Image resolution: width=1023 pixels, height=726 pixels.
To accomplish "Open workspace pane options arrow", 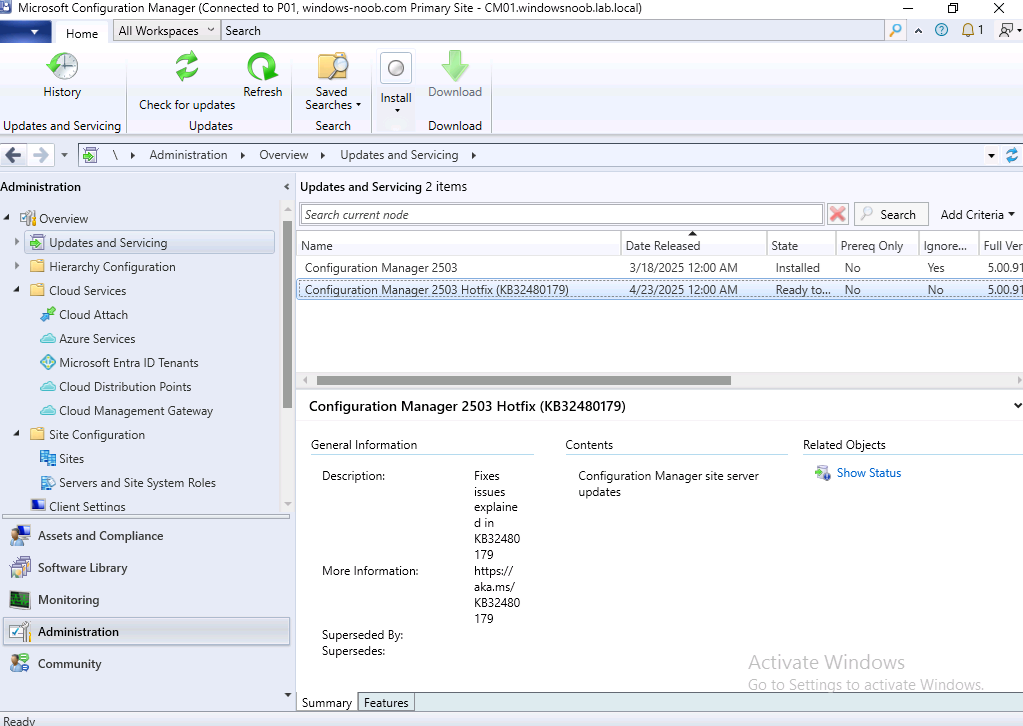I will point(288,695).
